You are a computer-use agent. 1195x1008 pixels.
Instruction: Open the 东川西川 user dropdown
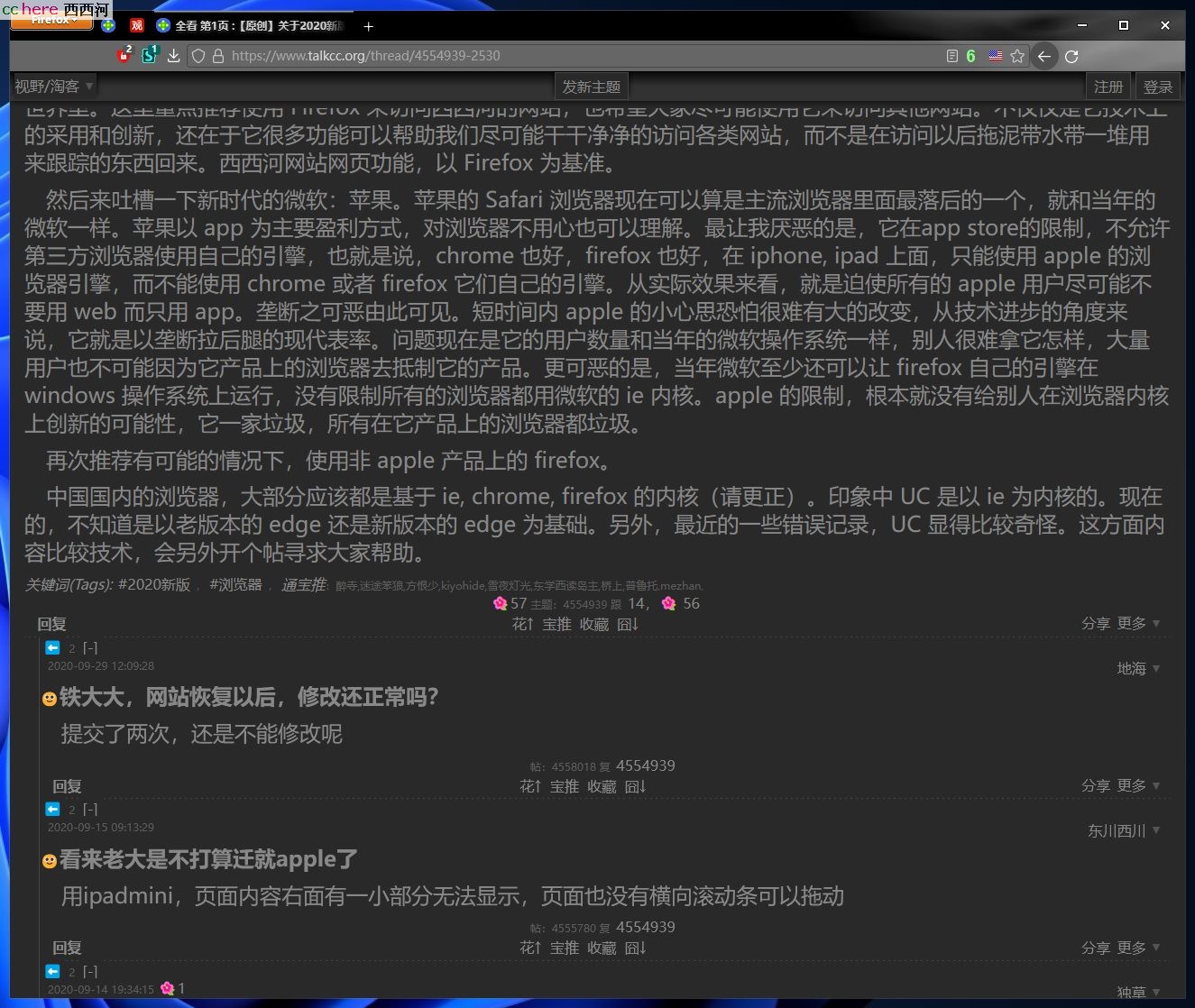tap(1124, 830)
